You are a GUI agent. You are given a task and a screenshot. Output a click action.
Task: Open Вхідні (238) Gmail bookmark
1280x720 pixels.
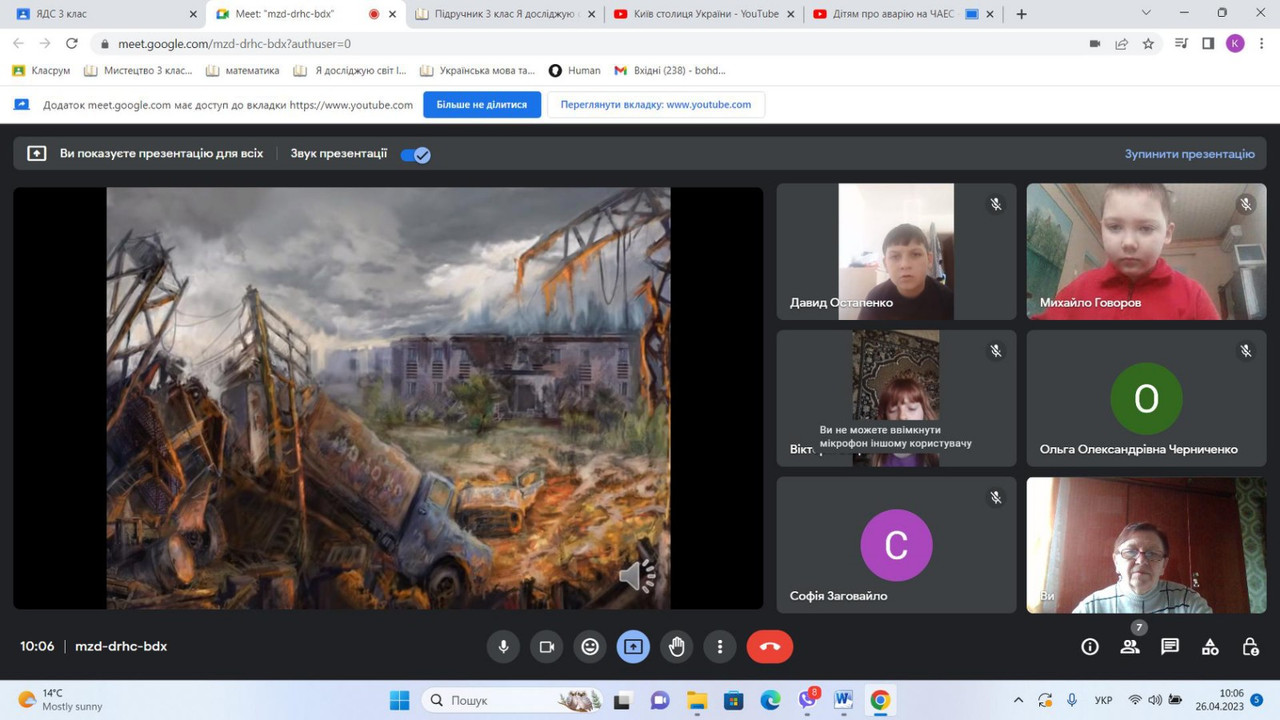670,71
